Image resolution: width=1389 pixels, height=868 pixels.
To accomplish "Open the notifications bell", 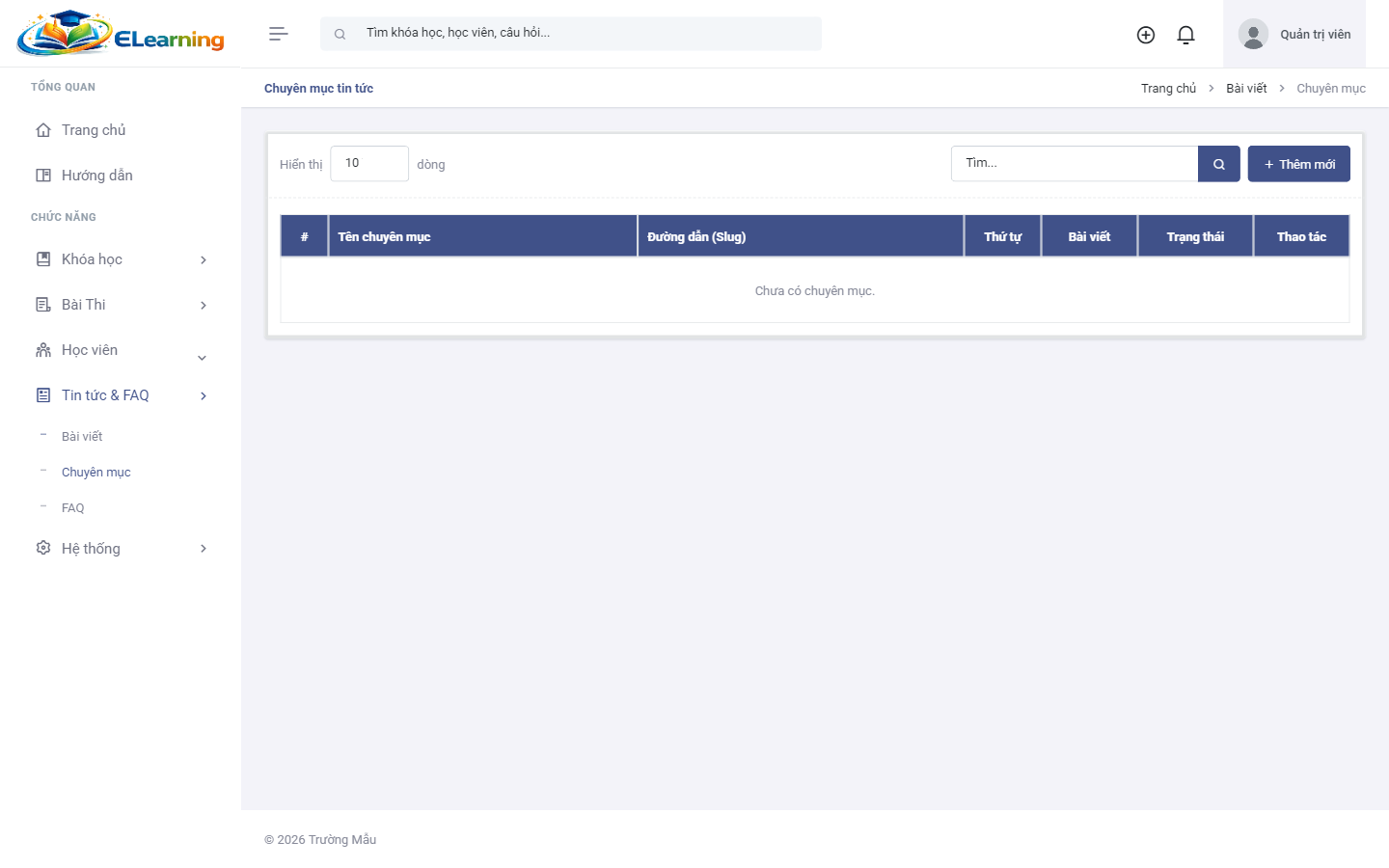I will point(1186,35).
